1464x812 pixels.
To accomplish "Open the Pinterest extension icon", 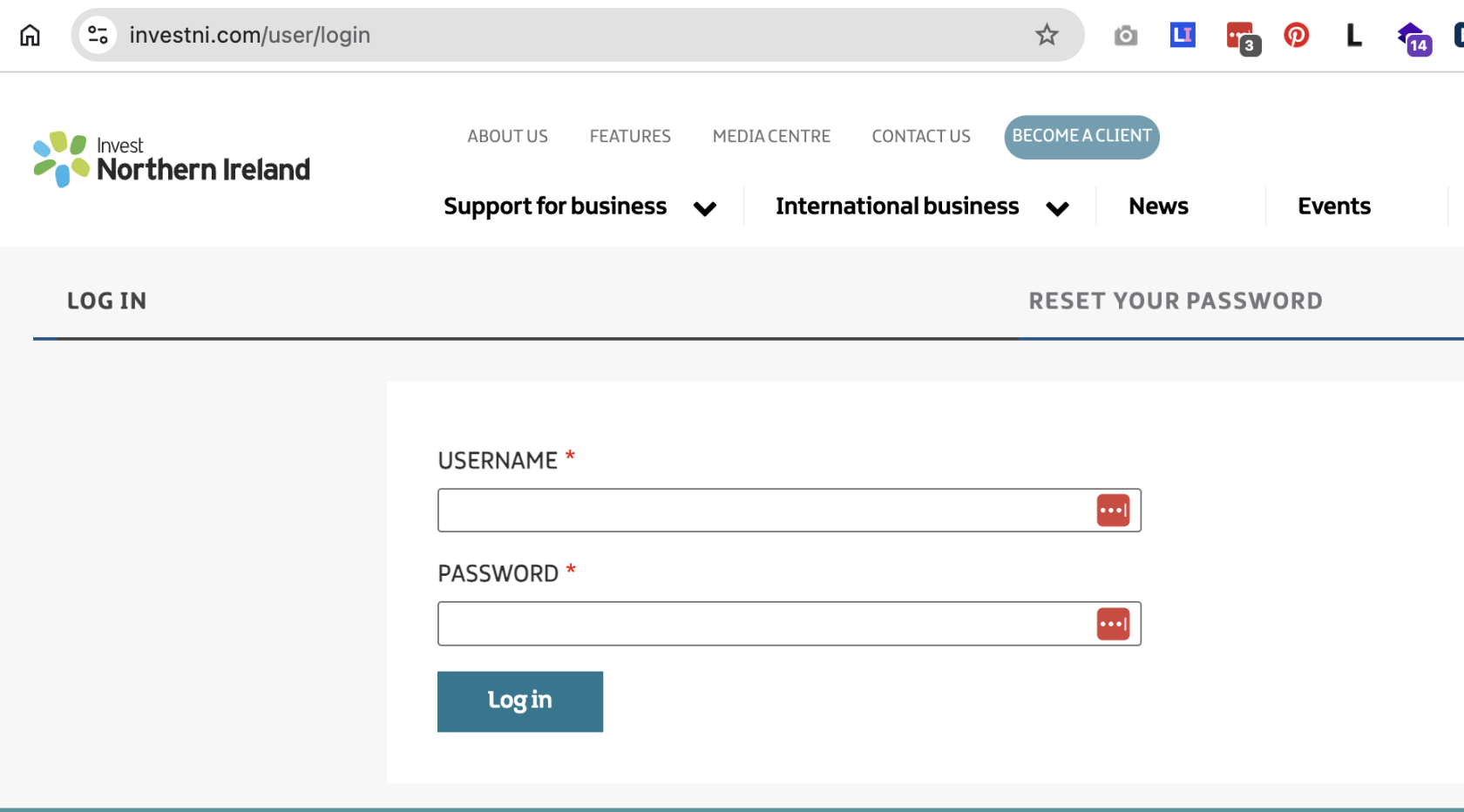I will [1296, 35].
